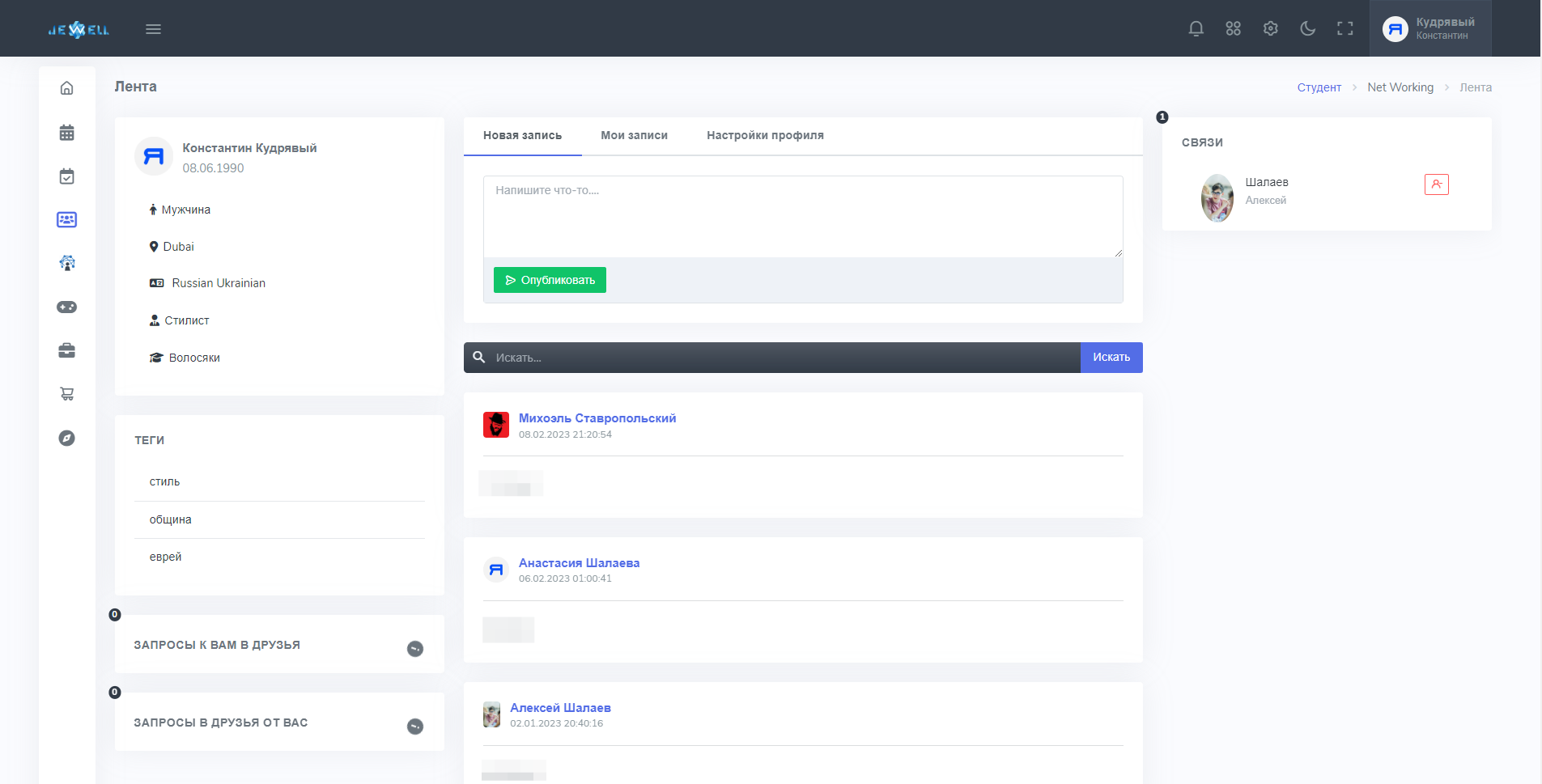Open the briefcase icon in sidebar

click(x=67, y=350)
